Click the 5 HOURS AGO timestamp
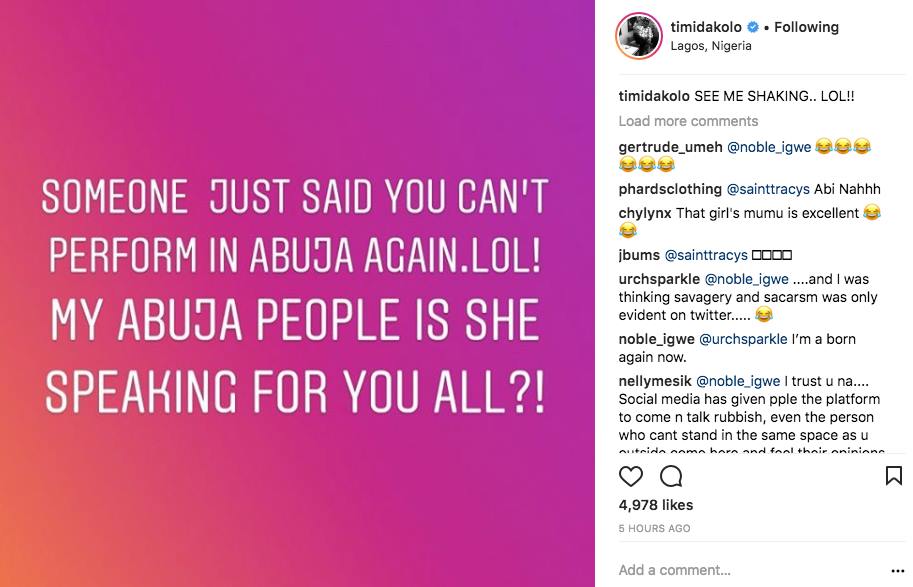Image resolution: width=913 pixels, height=587 pixels. 654,528
